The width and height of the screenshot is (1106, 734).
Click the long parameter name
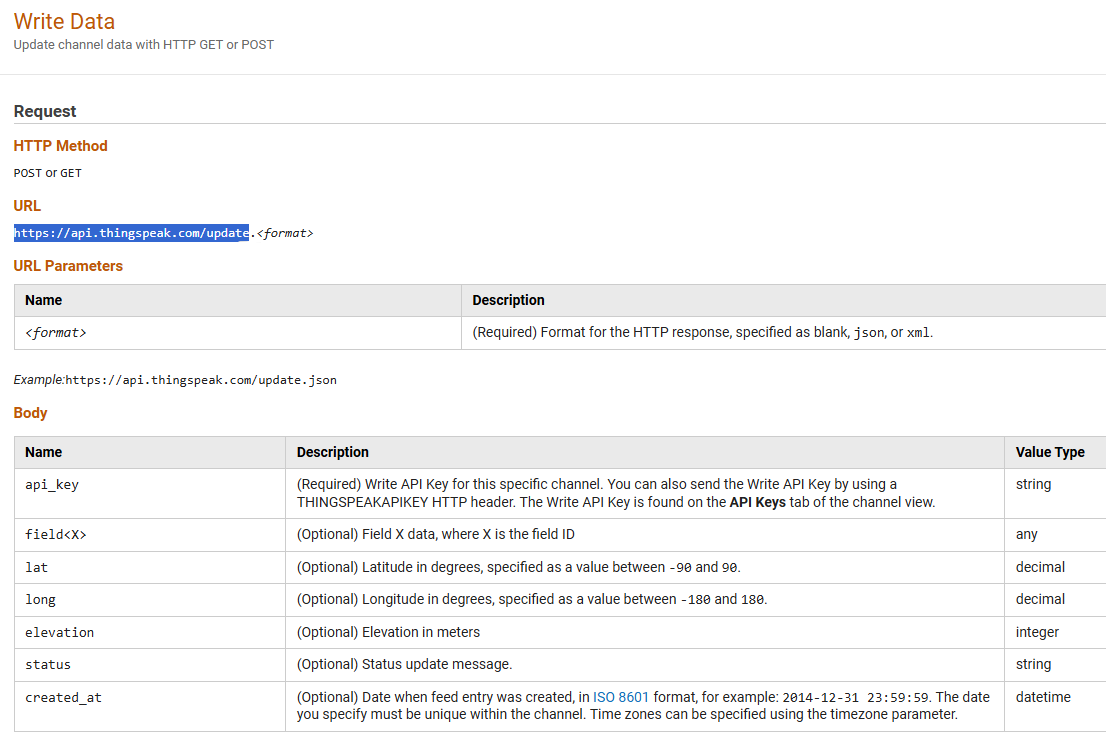[40, 599]
